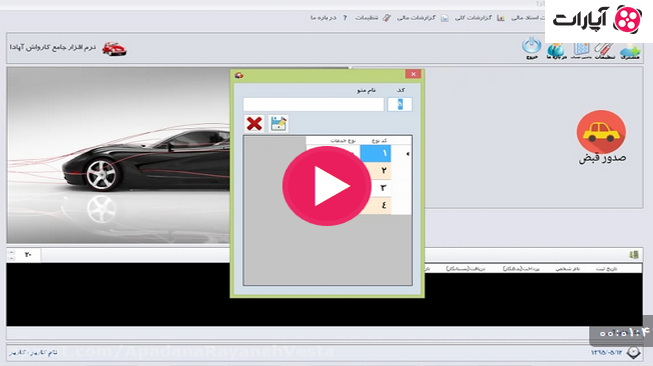Click the calculator toolbar icon
This screenshot has height=366, width=653.
click(581, 50)
